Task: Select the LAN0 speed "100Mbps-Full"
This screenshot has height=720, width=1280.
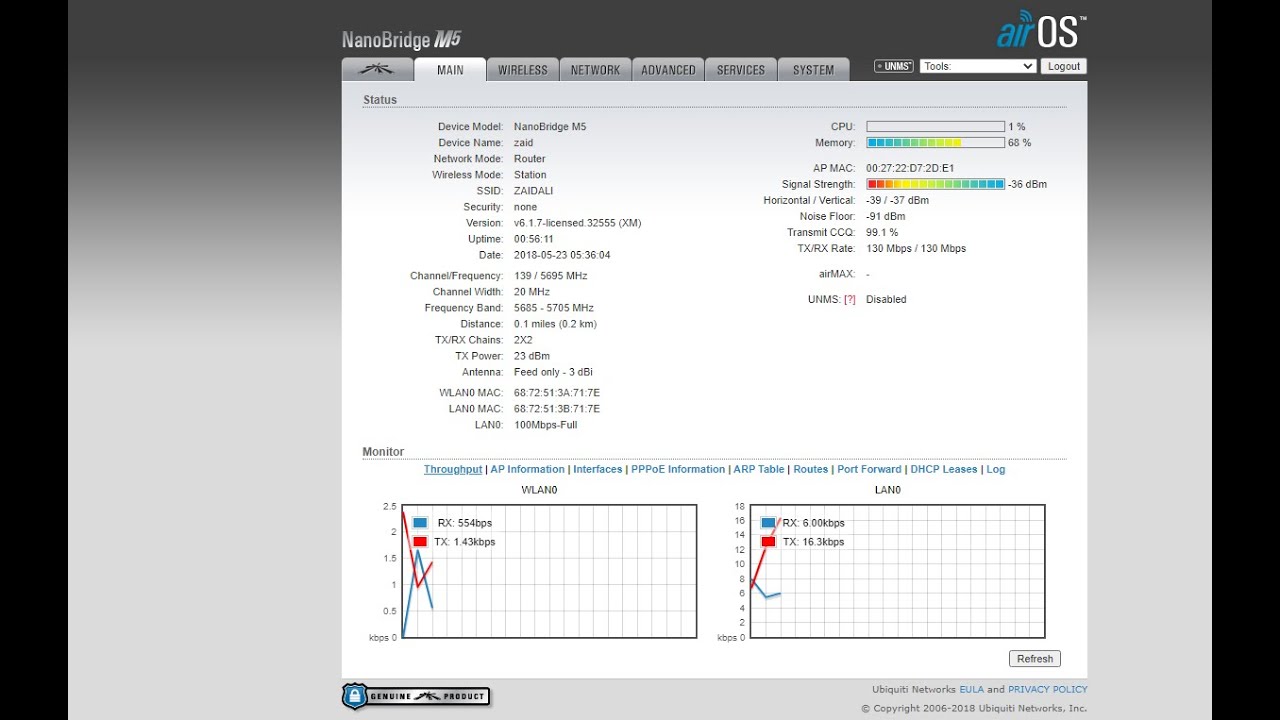Action: (546, 425)
